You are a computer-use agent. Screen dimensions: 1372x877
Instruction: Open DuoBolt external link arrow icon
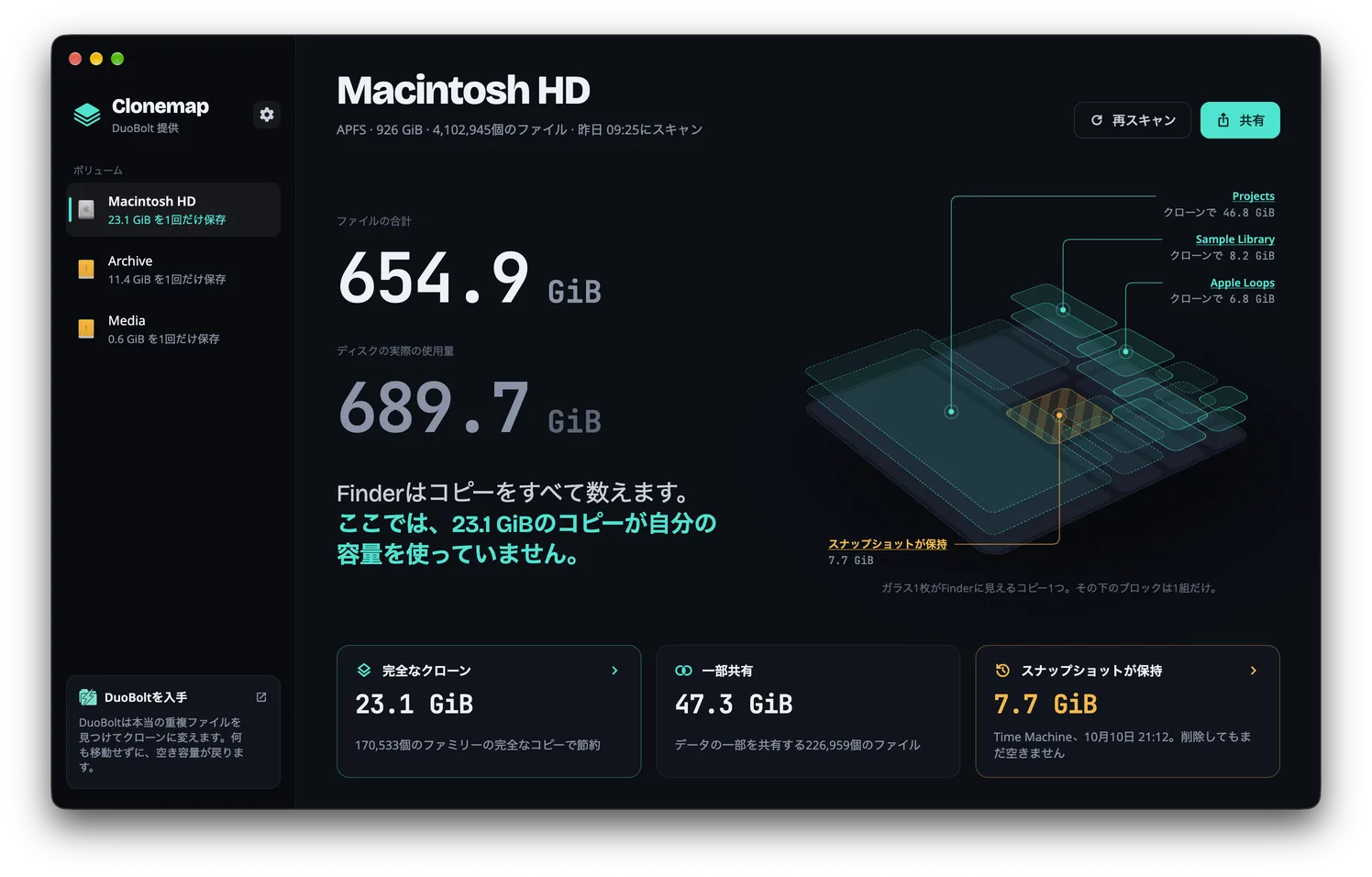point(261,697)
